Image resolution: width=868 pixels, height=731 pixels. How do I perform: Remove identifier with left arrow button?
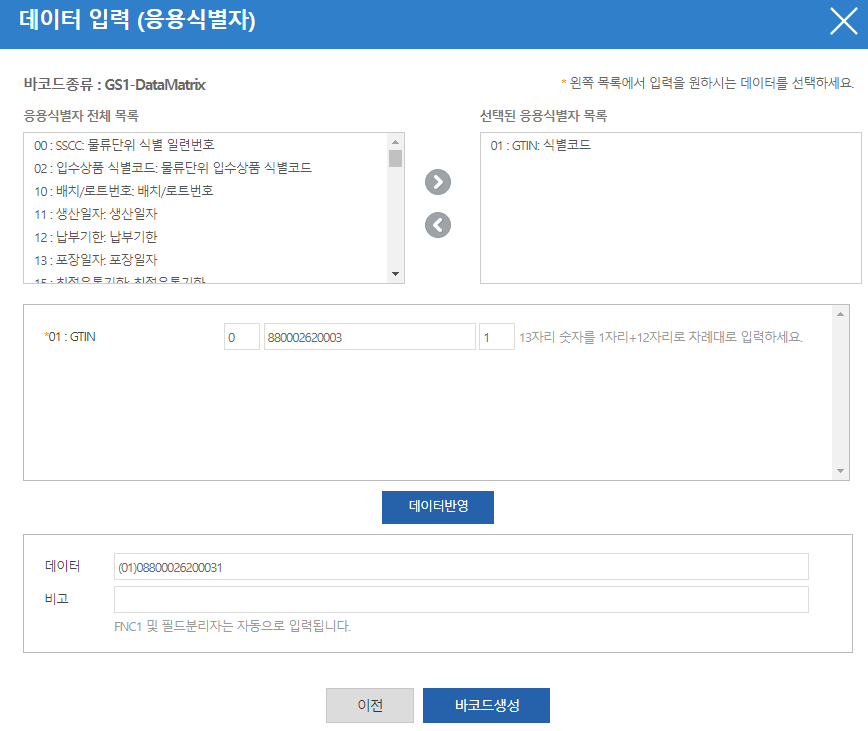click(x=438, y=225)
